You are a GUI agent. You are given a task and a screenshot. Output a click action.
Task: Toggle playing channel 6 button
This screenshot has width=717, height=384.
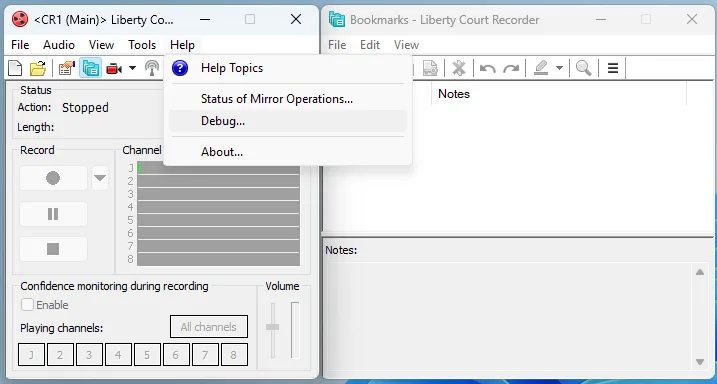click(x=176, y=355)
